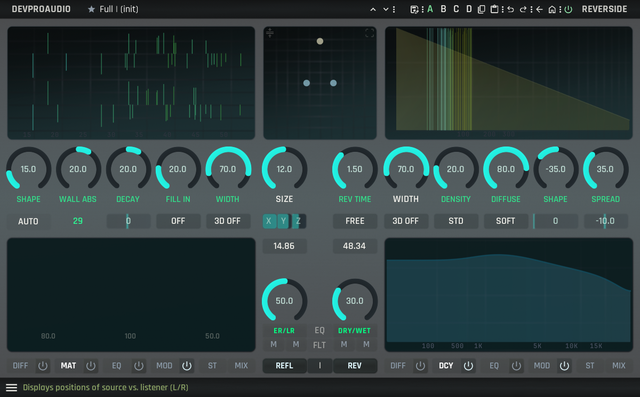Expand the source/listener position view to fullscreen
This screenshot has width=640, height=397.
pyautogui.click(x=369, y=33)
